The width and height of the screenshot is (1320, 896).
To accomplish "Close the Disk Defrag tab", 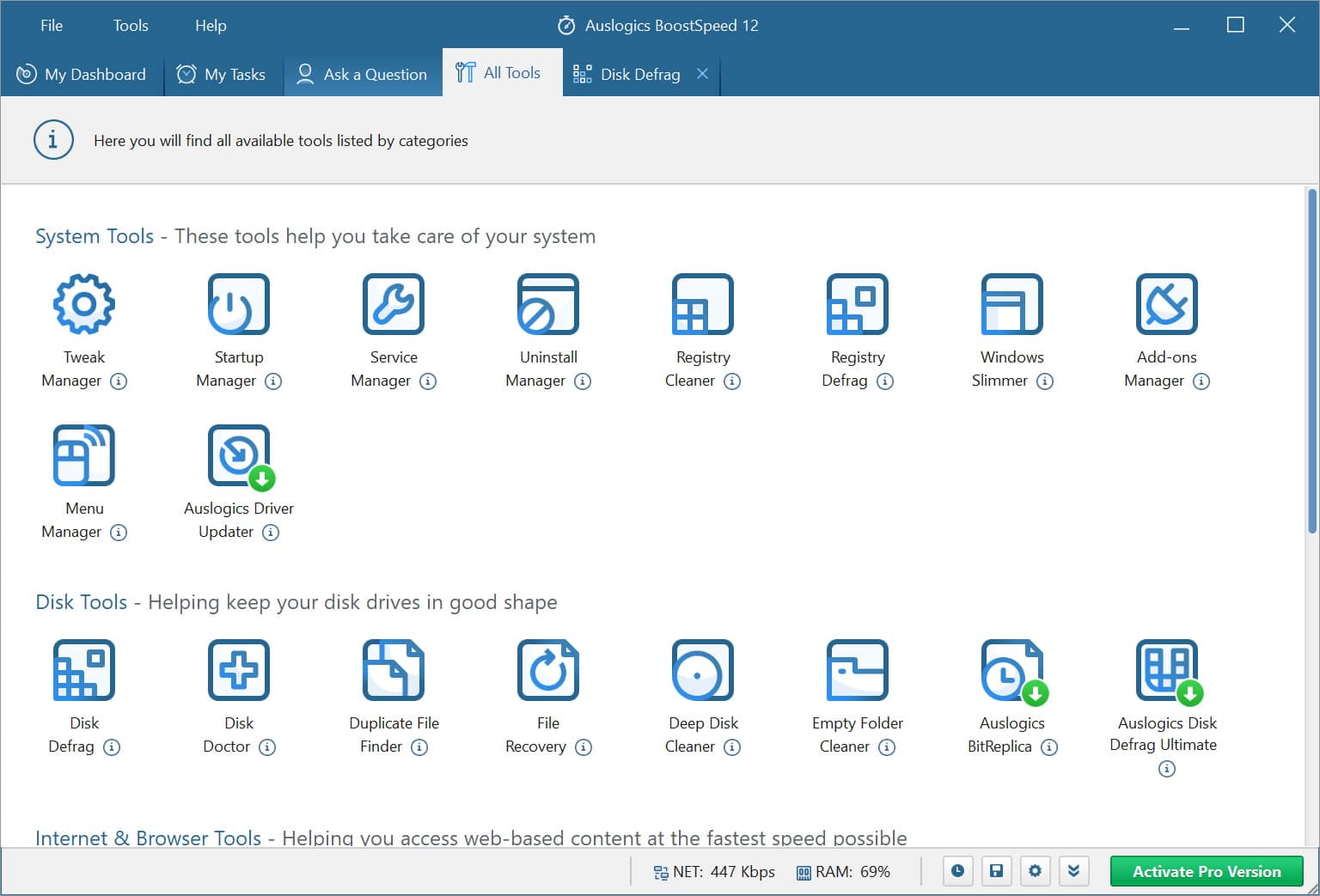I will [702, 74].
